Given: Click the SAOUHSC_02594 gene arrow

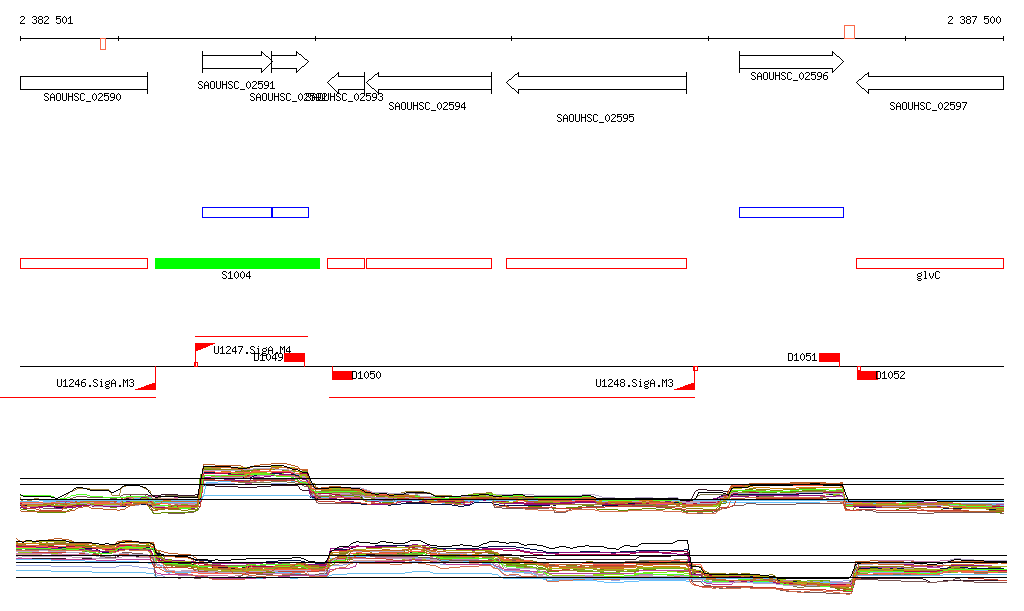Looking at the screenshot, I should (x=429, y=83).
